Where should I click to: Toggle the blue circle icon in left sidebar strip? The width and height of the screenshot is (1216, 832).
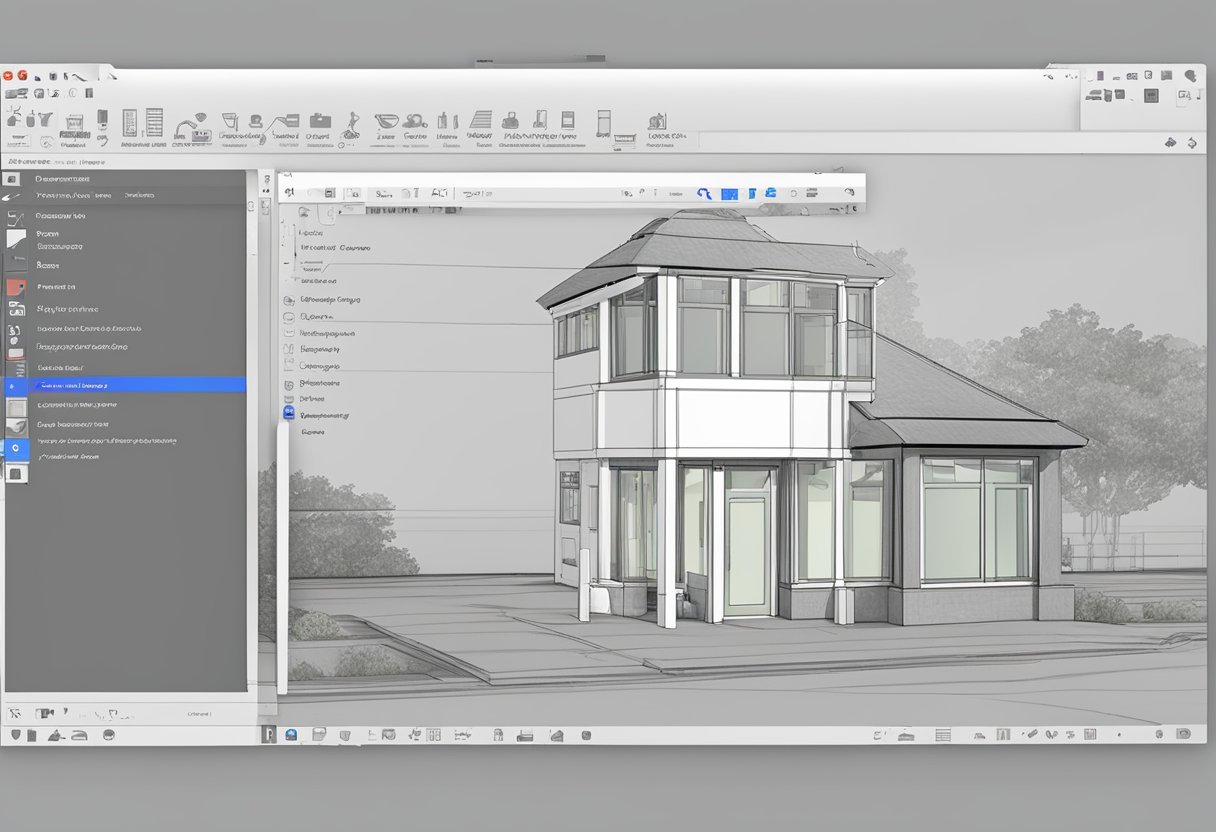[14, 448]
